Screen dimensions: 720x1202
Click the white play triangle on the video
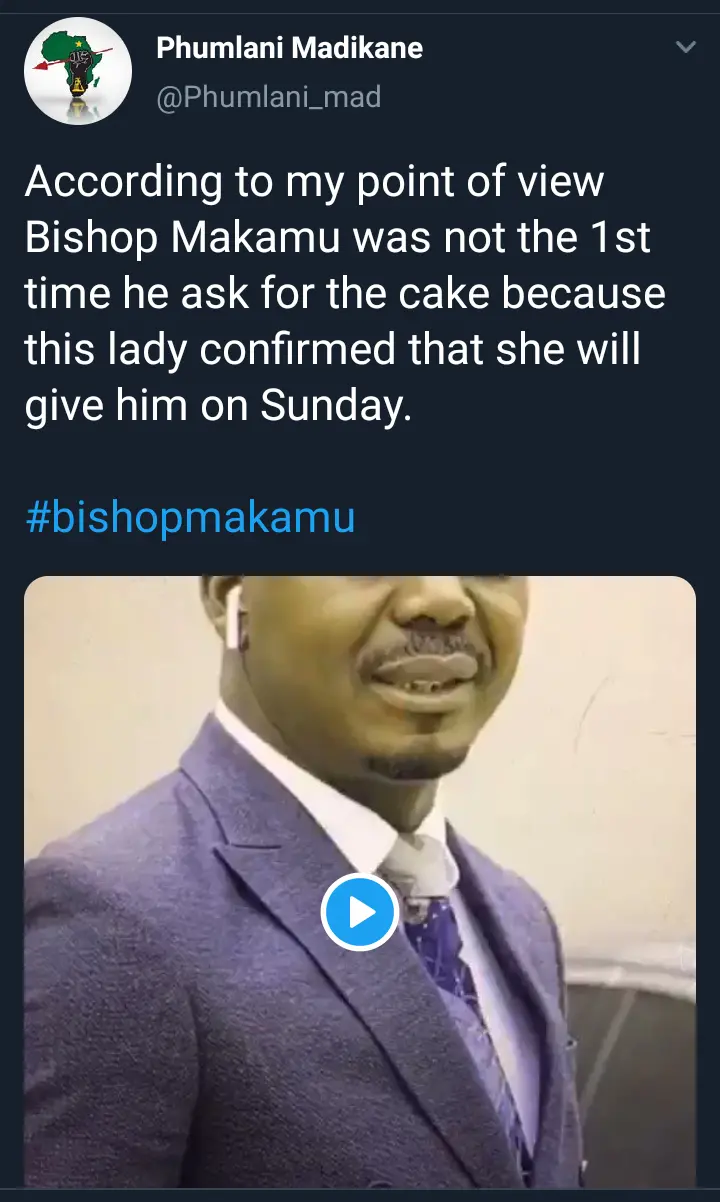(x=362, y=912)
